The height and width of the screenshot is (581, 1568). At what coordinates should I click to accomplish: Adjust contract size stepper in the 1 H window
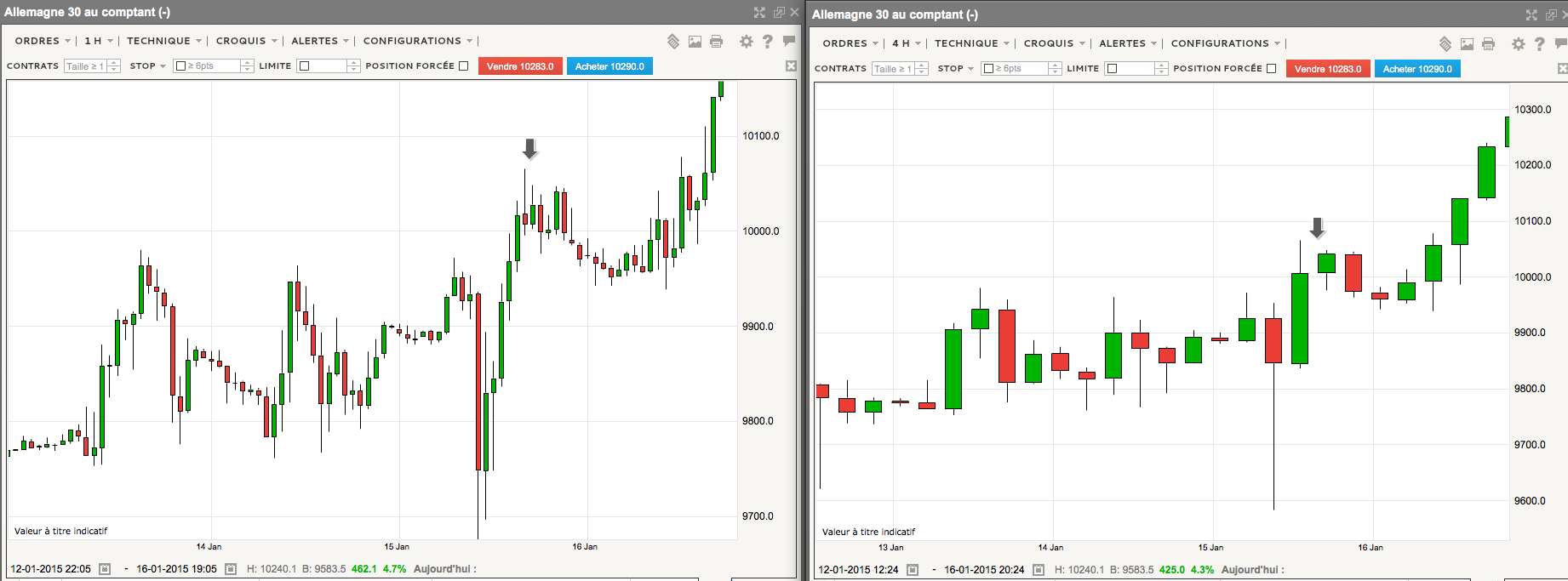(114, 66)
